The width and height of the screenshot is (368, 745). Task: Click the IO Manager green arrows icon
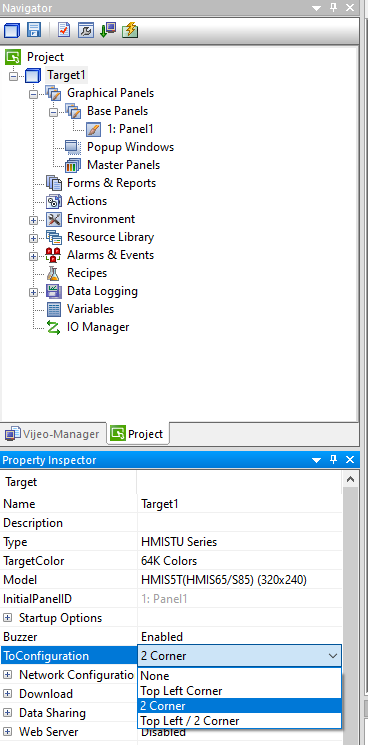(x=53, y=327)
